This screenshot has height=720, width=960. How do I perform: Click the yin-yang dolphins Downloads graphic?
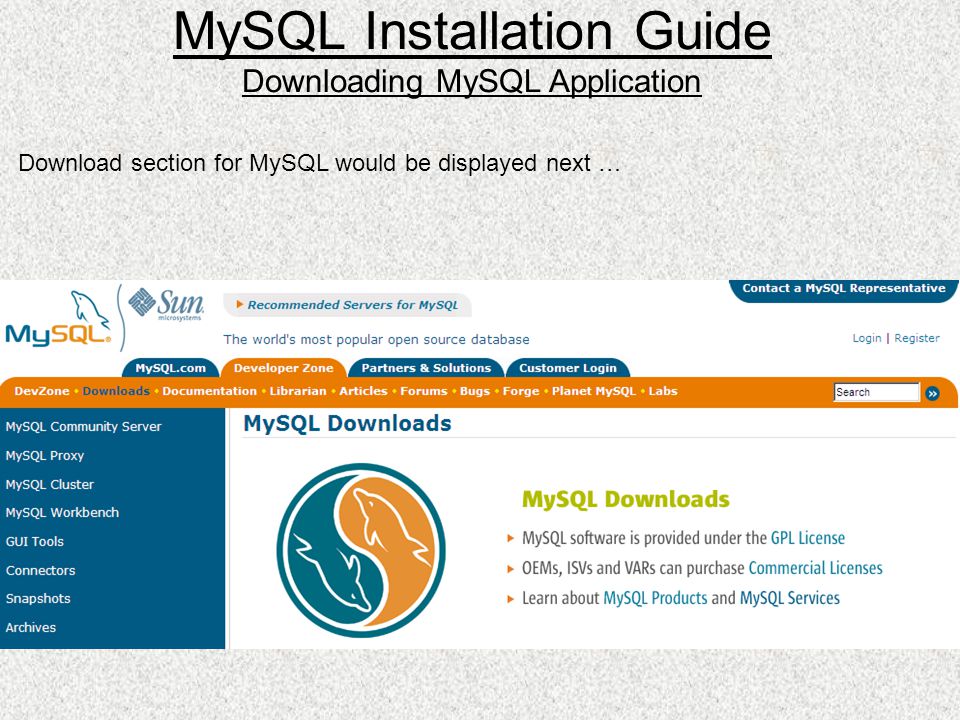pyautogui.click(x=361, y=550)
